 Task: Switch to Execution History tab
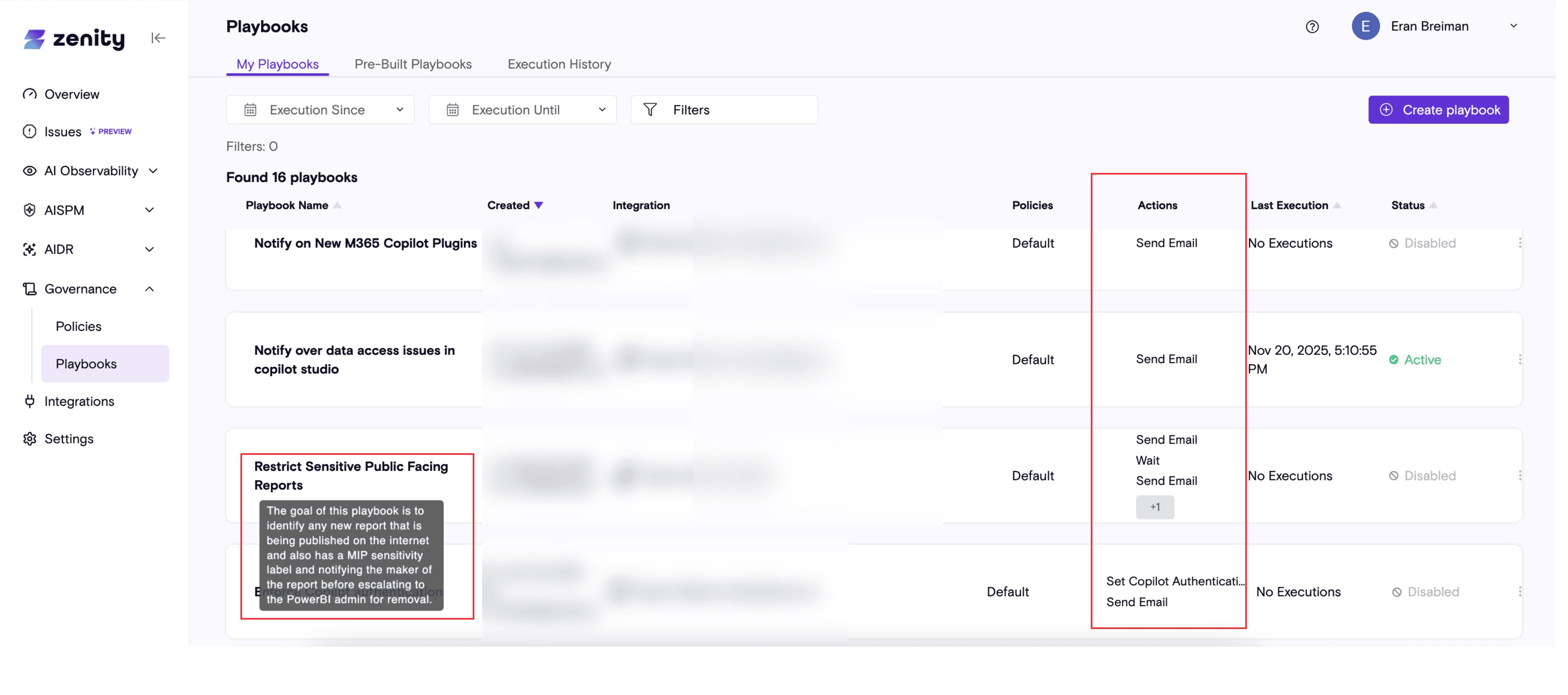coord(560,64)
